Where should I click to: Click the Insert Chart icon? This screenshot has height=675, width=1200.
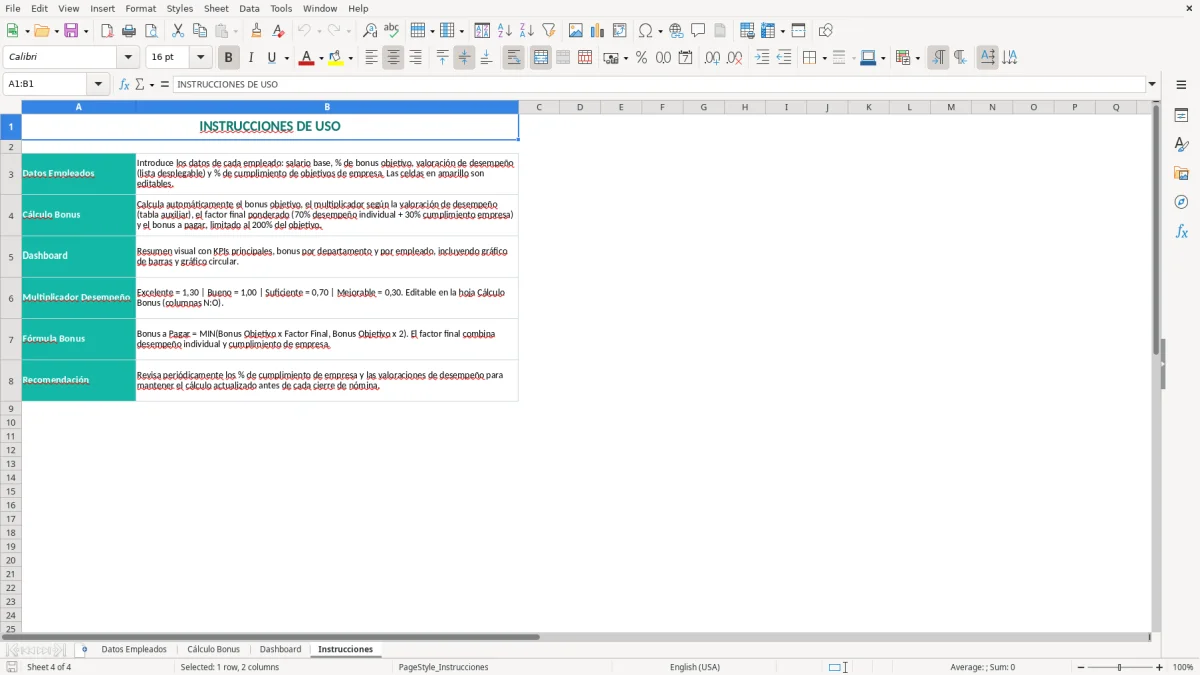(x=598, y=31)
